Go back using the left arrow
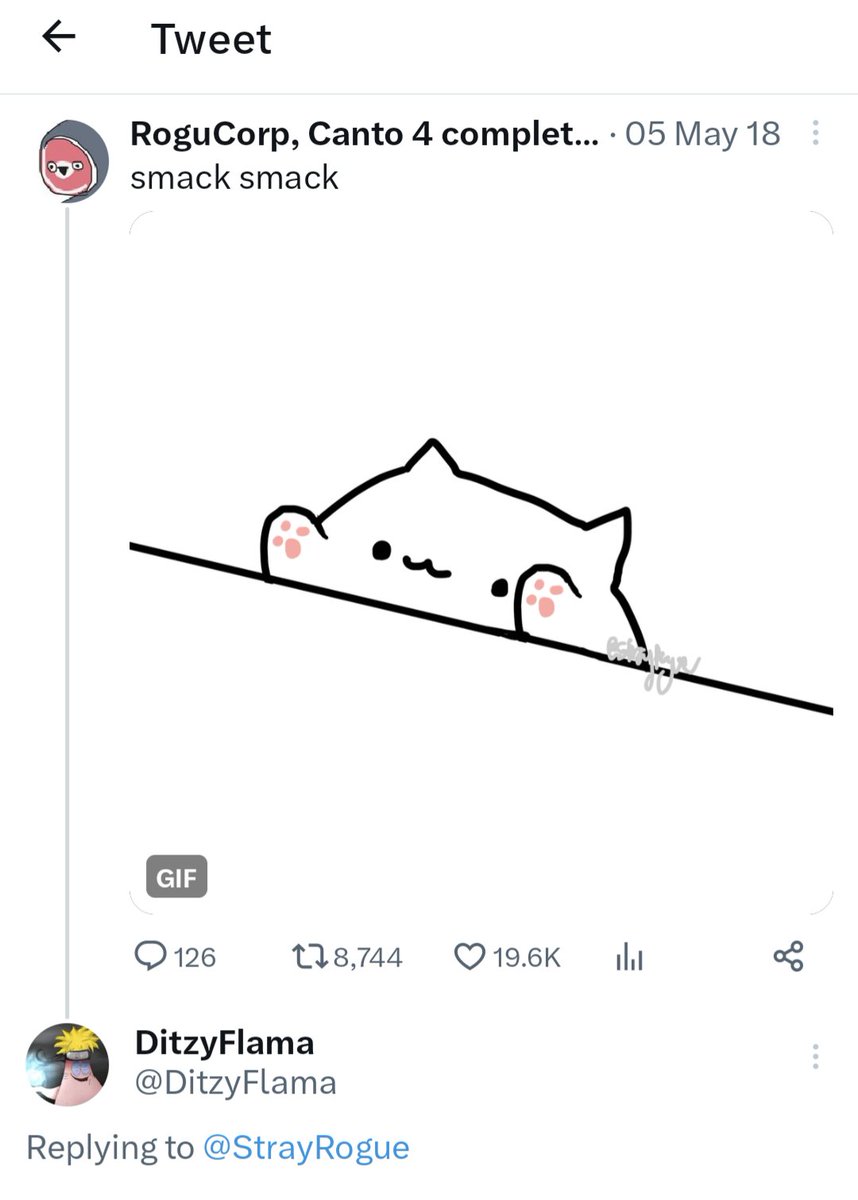This screenshot has height=1200, width=858. (59, 39)
